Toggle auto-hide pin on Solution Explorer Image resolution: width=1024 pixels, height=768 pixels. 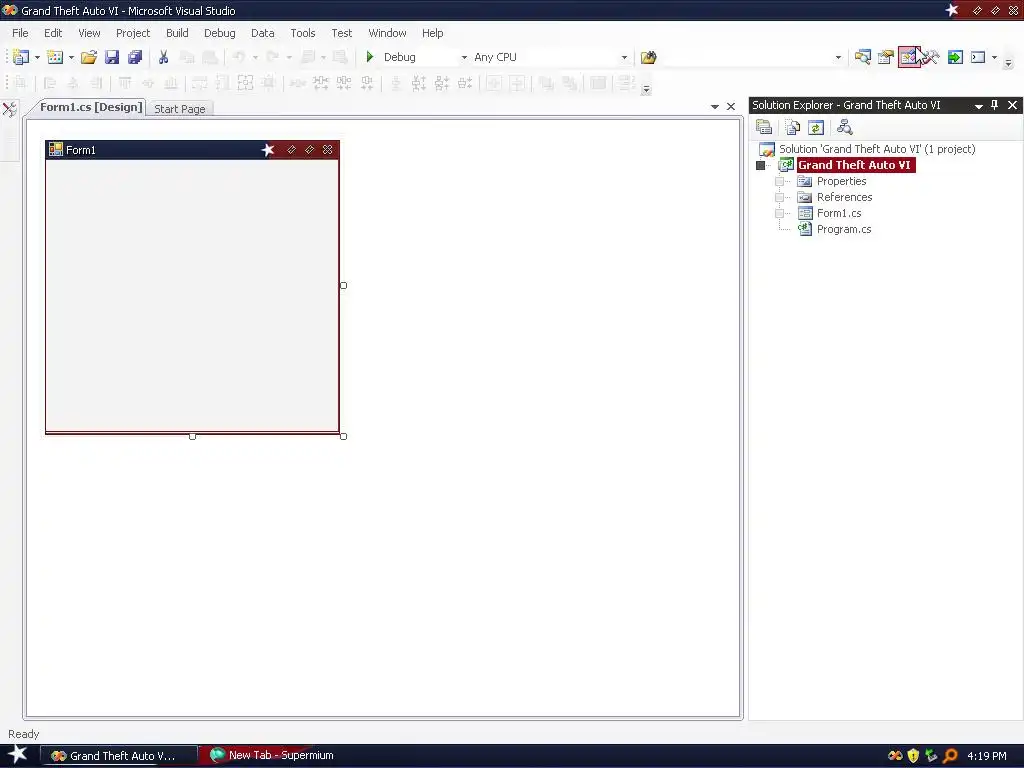995,105
